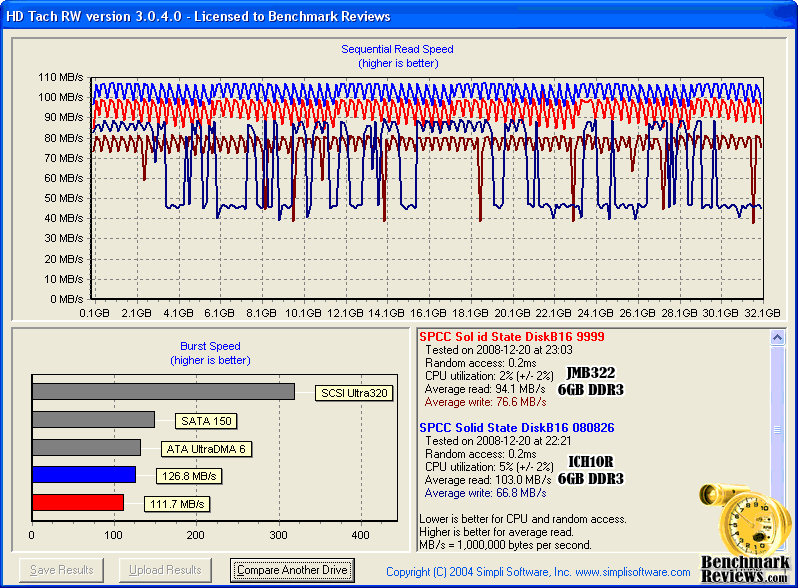Click Compare Another Drive button
Image resolution: width=798 pixels, height=588 pixels.
pyautogui.click(x=292, y=570)
